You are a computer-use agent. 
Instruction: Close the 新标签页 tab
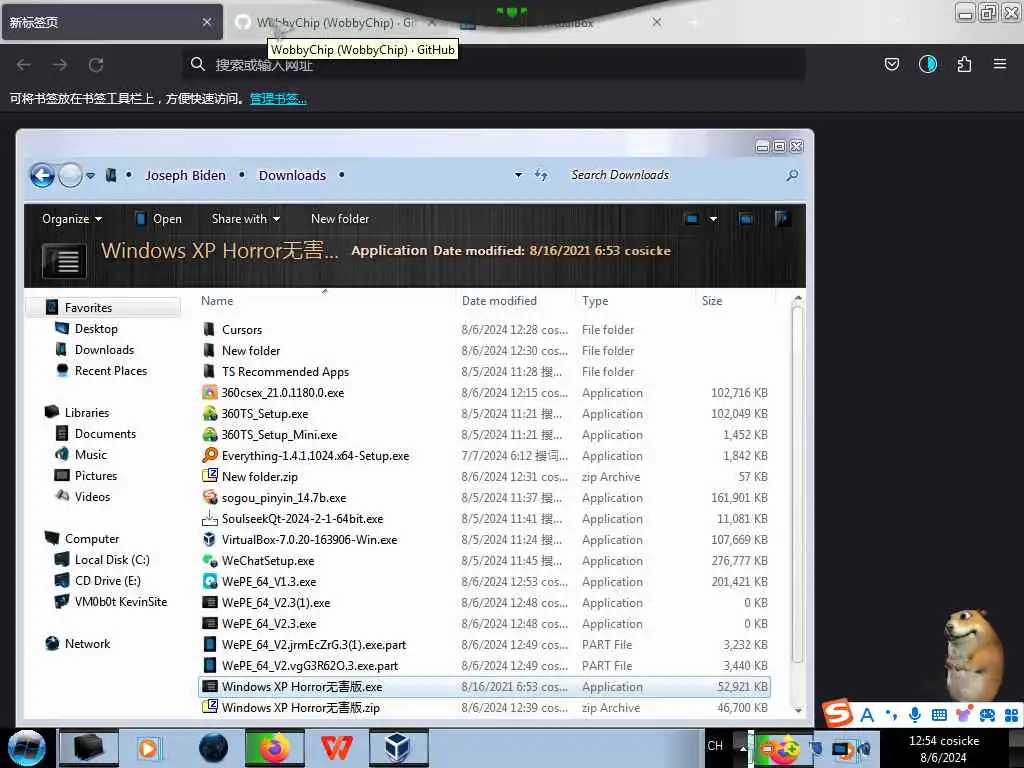(206, 22)
